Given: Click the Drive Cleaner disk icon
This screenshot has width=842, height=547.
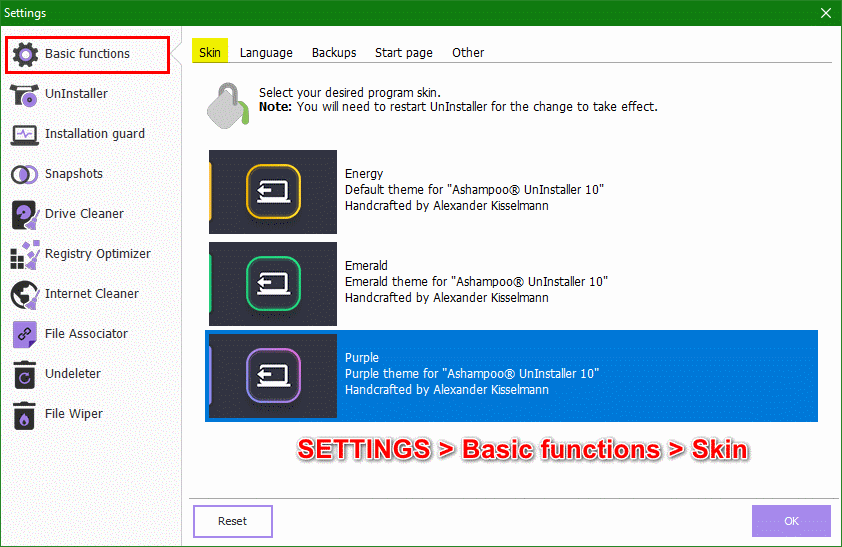Looking at the screenshot, I should point(24,215).
